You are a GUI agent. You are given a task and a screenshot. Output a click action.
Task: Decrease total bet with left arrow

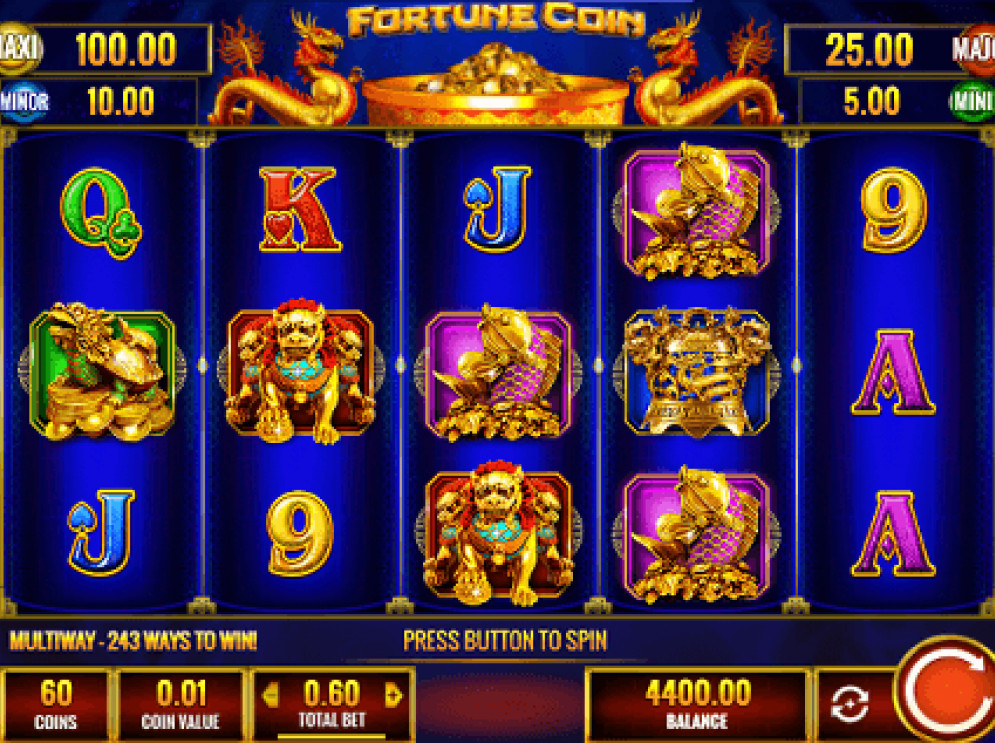tap(271, 695)
